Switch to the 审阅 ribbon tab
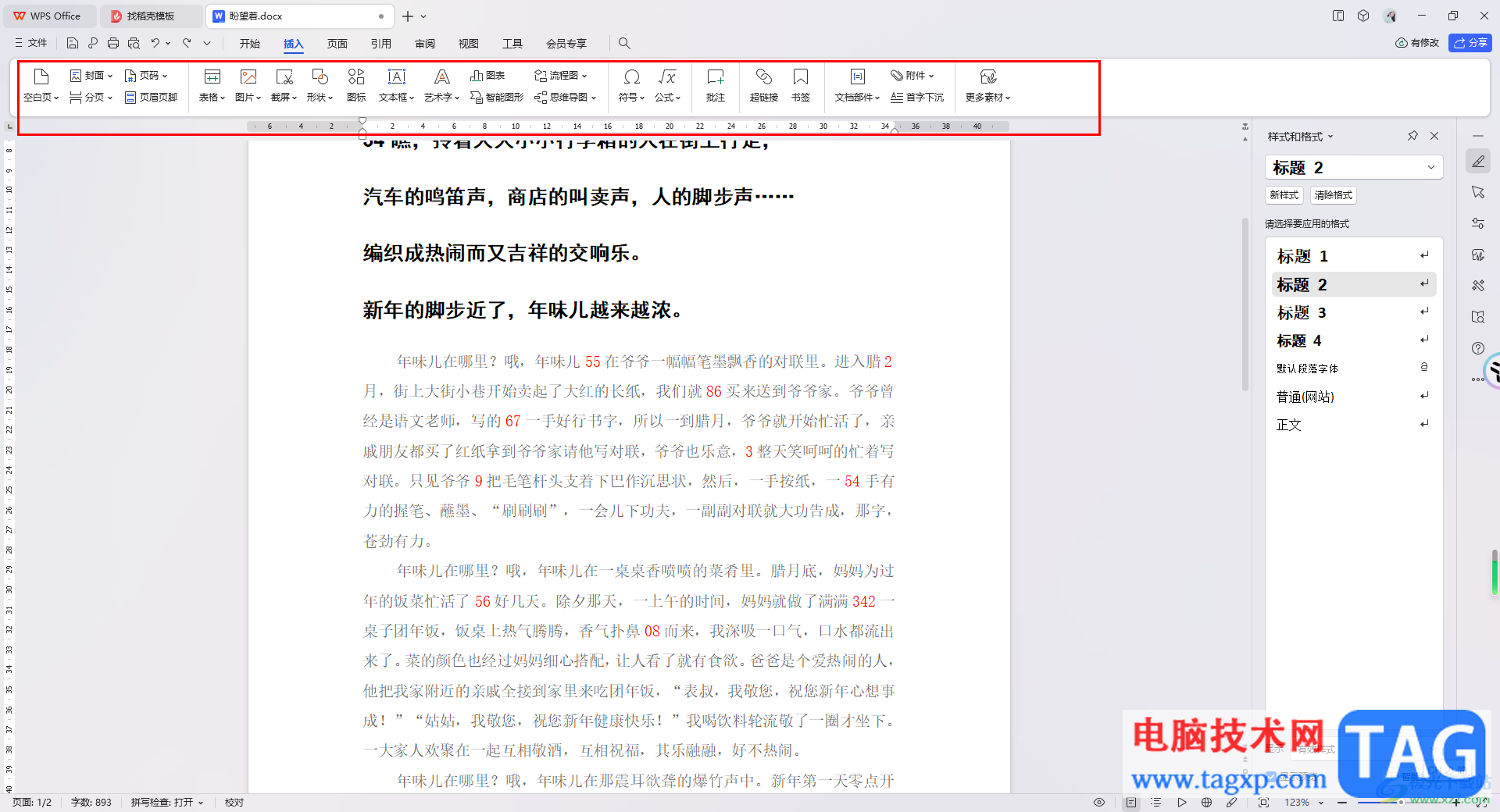This screenshot has height=812, width=1500. [425, 44]
